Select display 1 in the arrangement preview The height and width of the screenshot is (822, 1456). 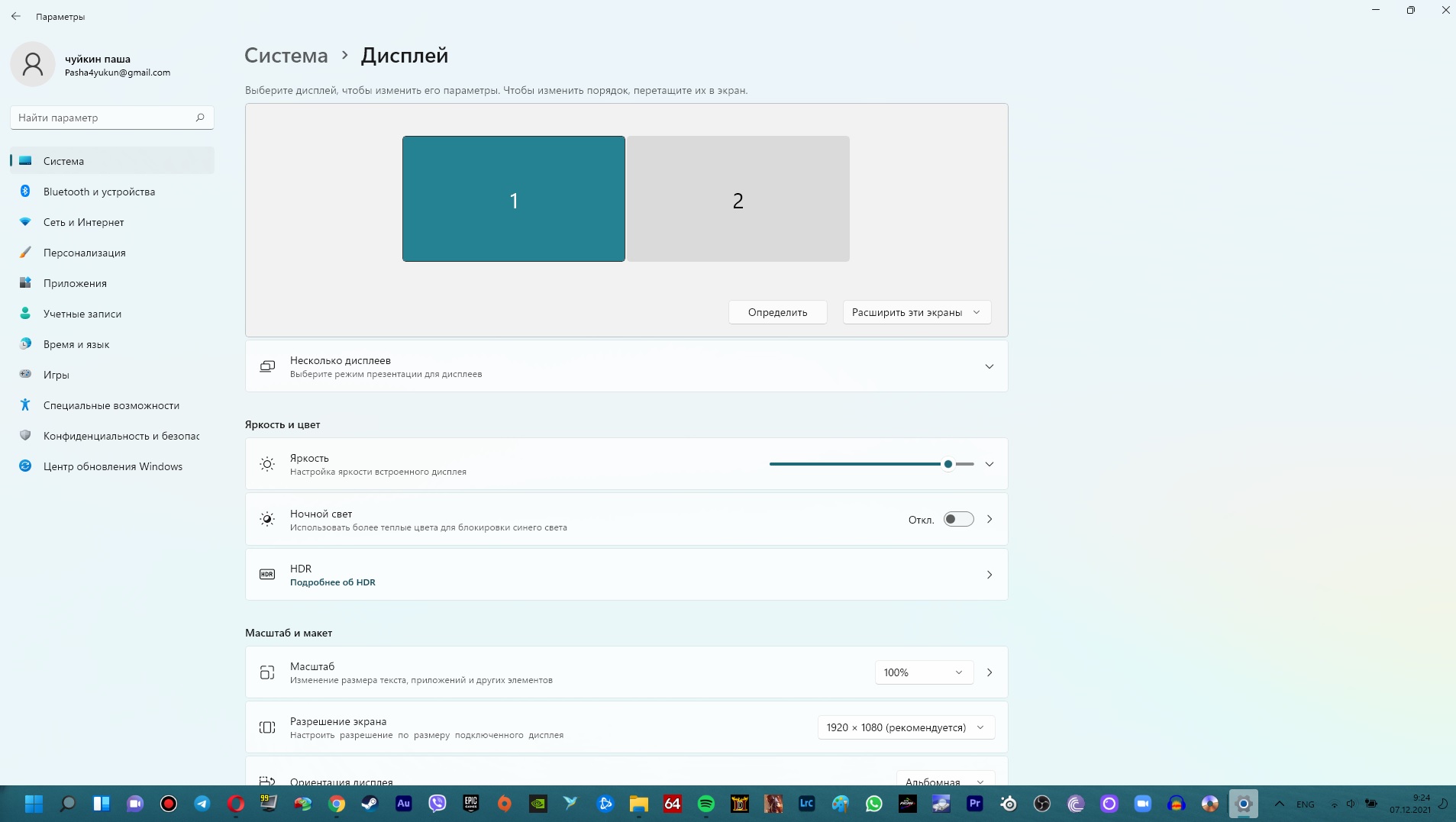513,198
